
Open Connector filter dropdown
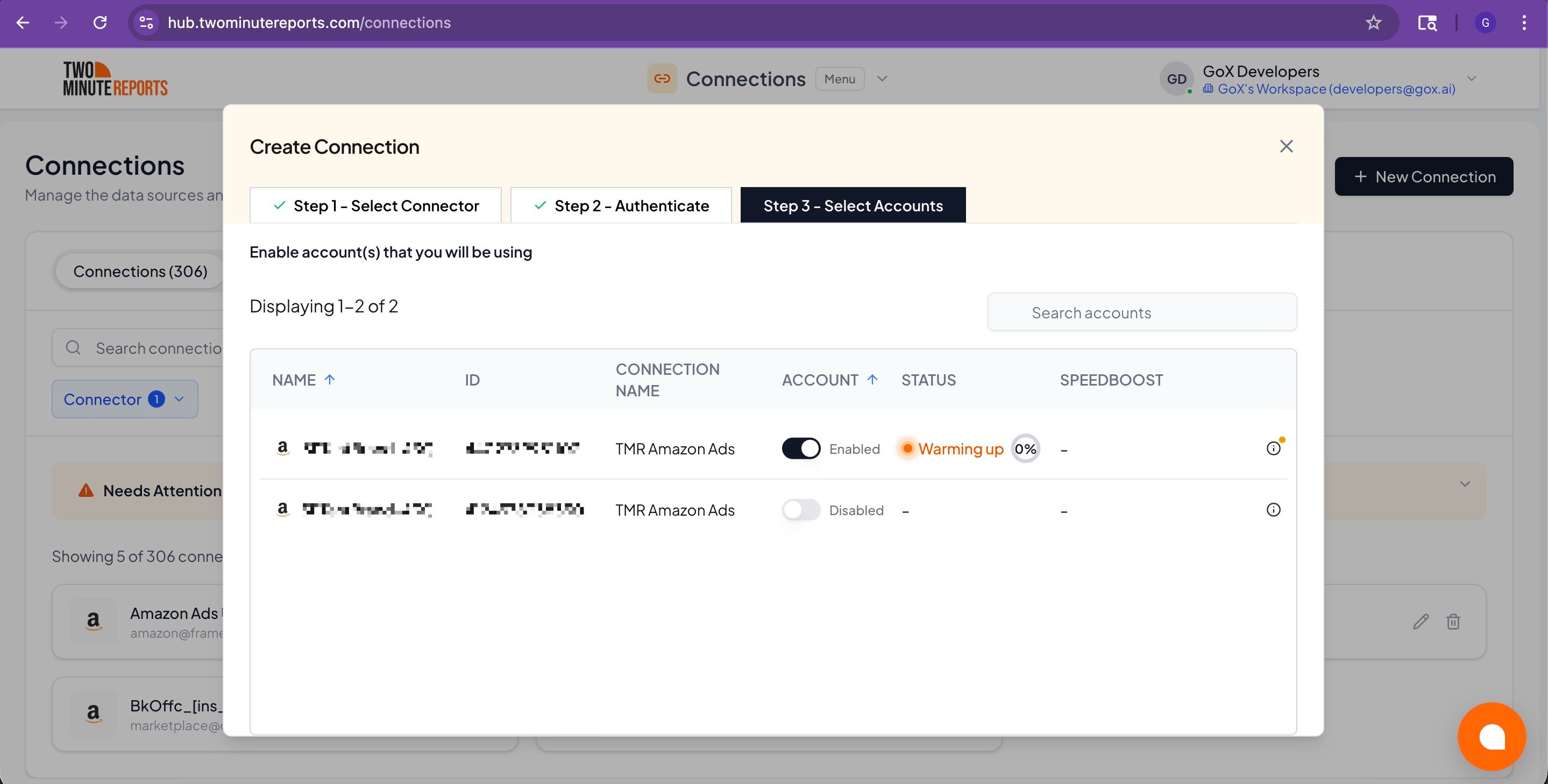[124, 399]
